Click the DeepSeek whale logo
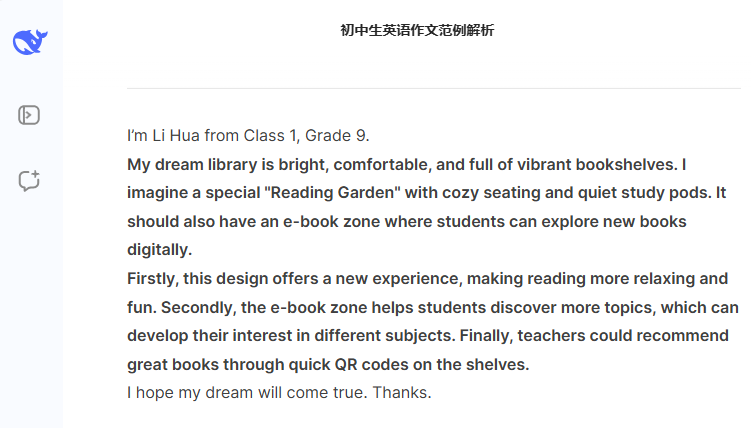Viewport: 753px width, 428px height. 30,42
